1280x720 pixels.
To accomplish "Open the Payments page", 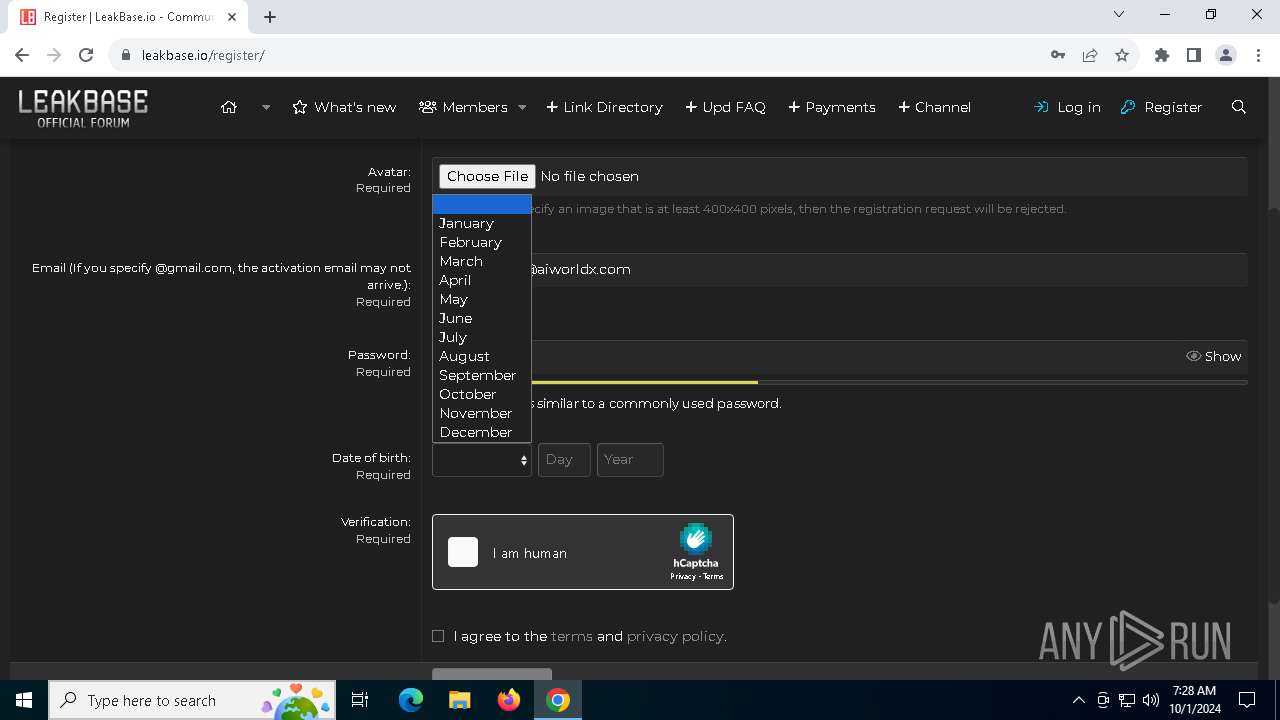I will pyautogui.click(x=832, y=107).
